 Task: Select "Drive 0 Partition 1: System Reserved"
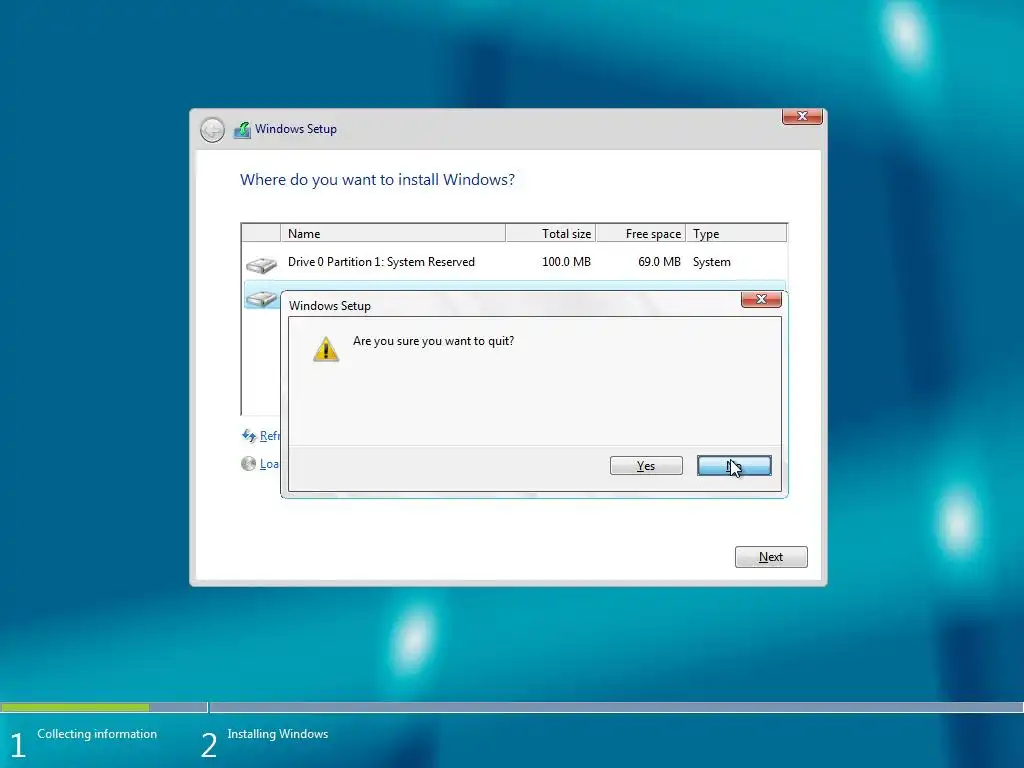(381, 262)
